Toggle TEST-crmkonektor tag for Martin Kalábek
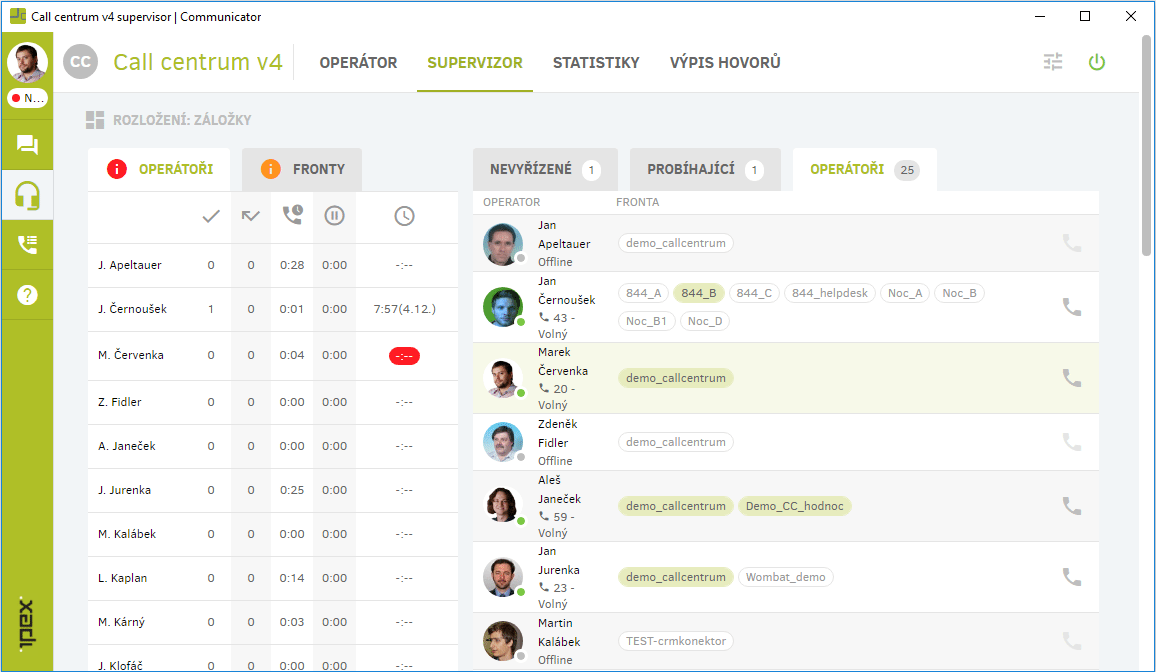 click(676, 641)
